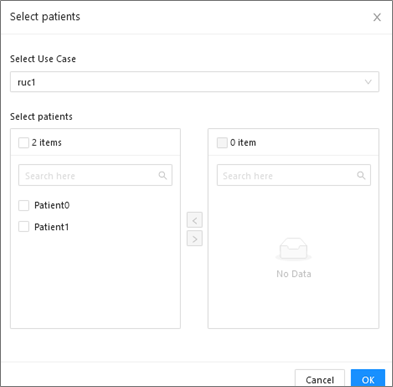Click the 2 items header label

(x=47, y=143)
